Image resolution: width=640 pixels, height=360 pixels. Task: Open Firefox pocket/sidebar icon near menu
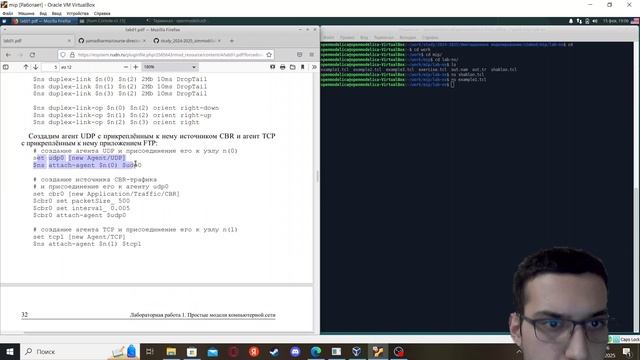click(300, 55)
